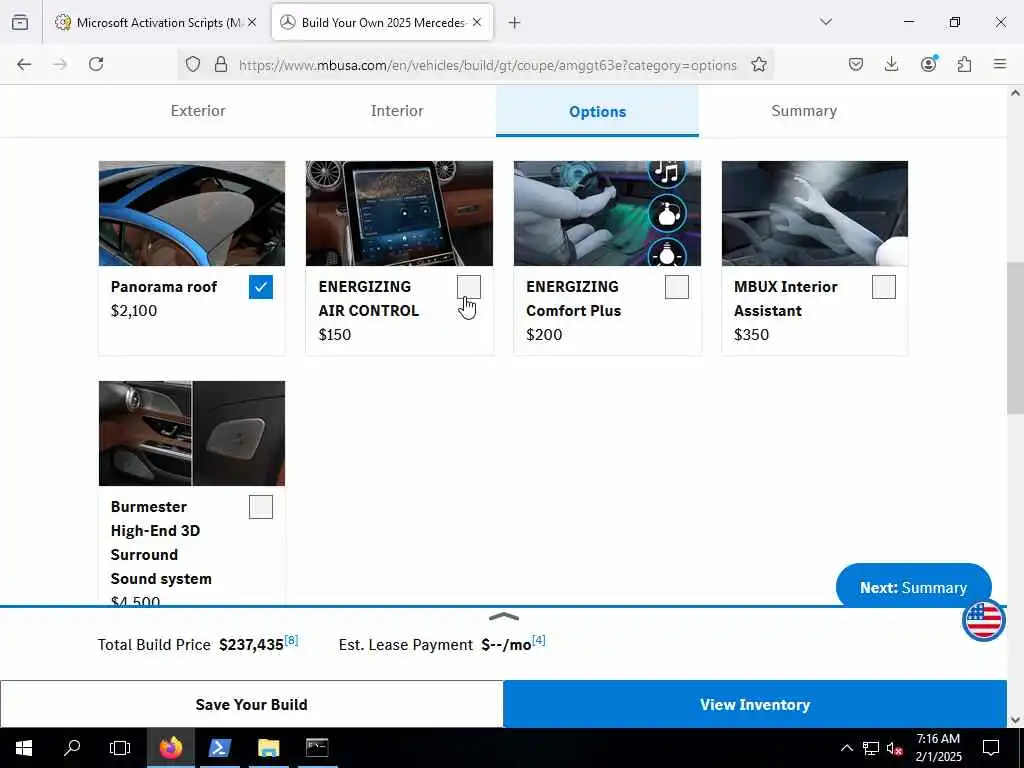The width and height of the screenshot is (1024, 768).
Task: Reload the current page
Action: [x=96, y=64]
